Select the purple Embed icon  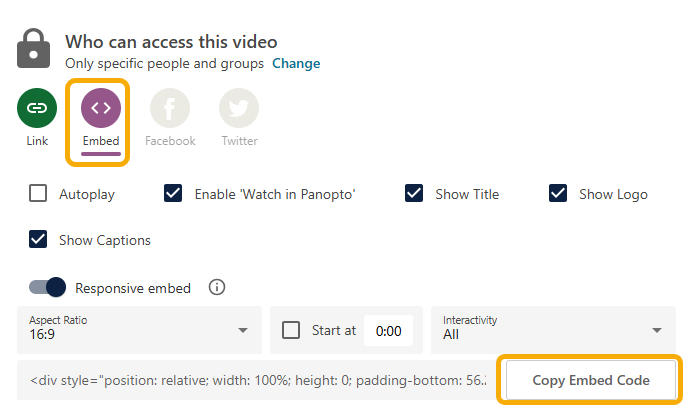pos(101,108)
